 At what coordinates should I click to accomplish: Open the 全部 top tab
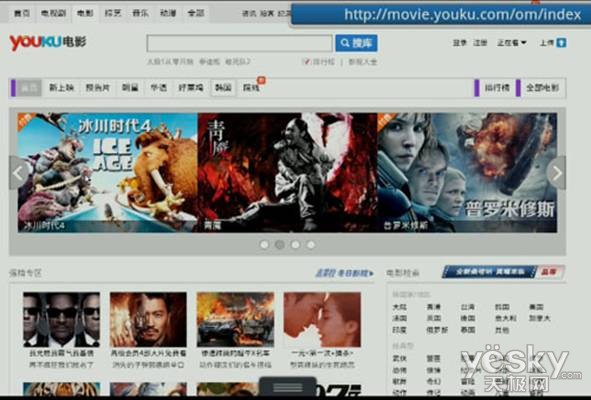point(196,13)
